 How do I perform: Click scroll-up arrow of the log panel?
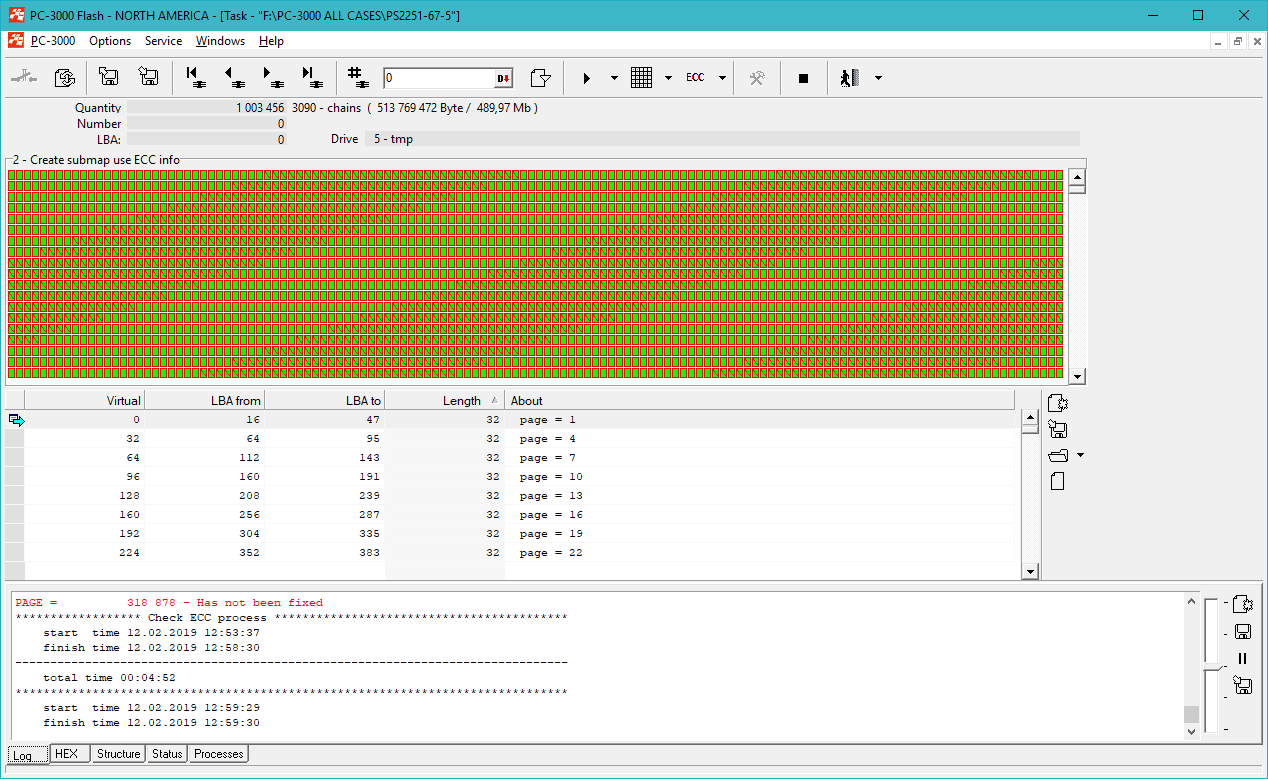click(1190, 602)
